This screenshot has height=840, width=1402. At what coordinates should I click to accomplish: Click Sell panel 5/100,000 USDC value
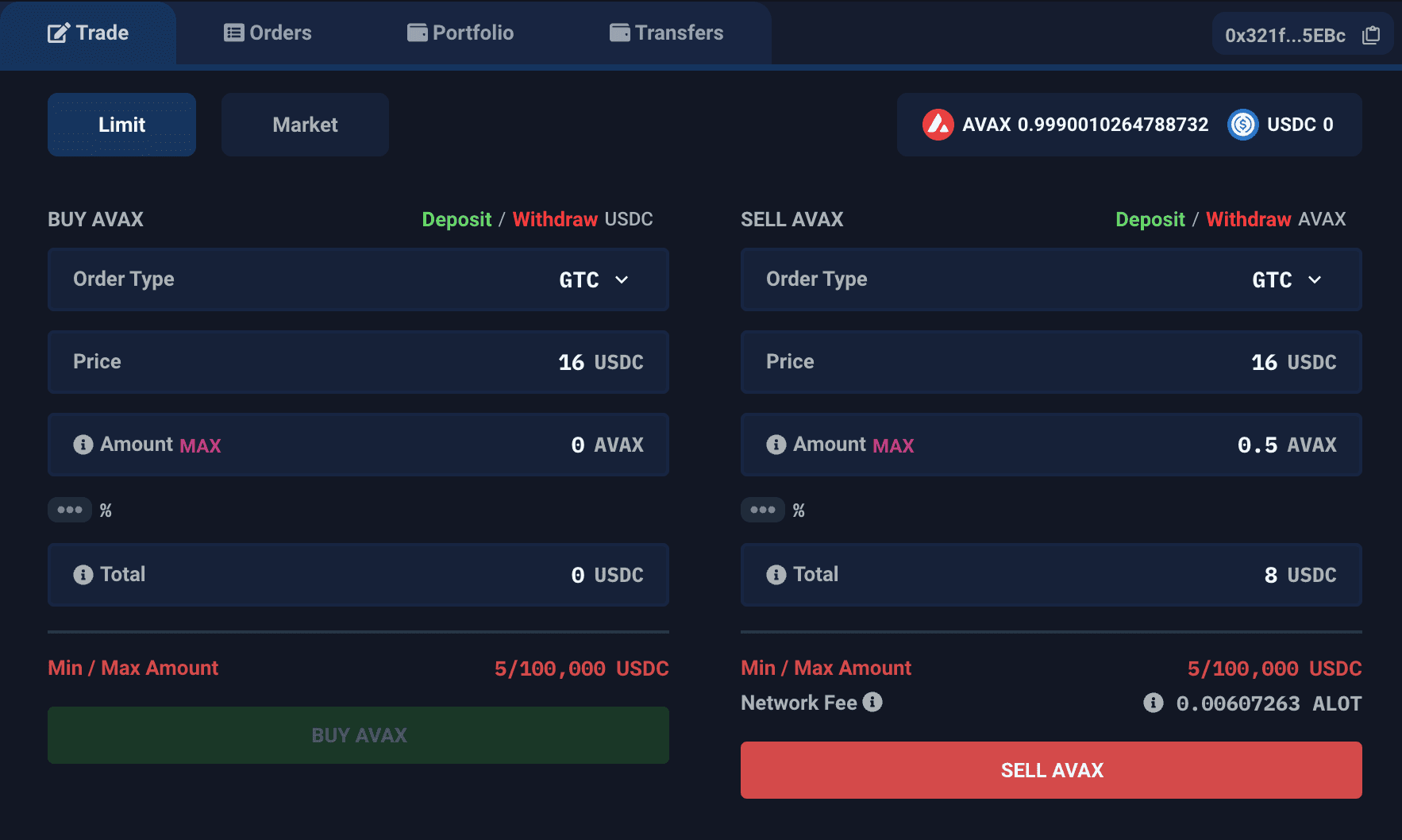1274,669
